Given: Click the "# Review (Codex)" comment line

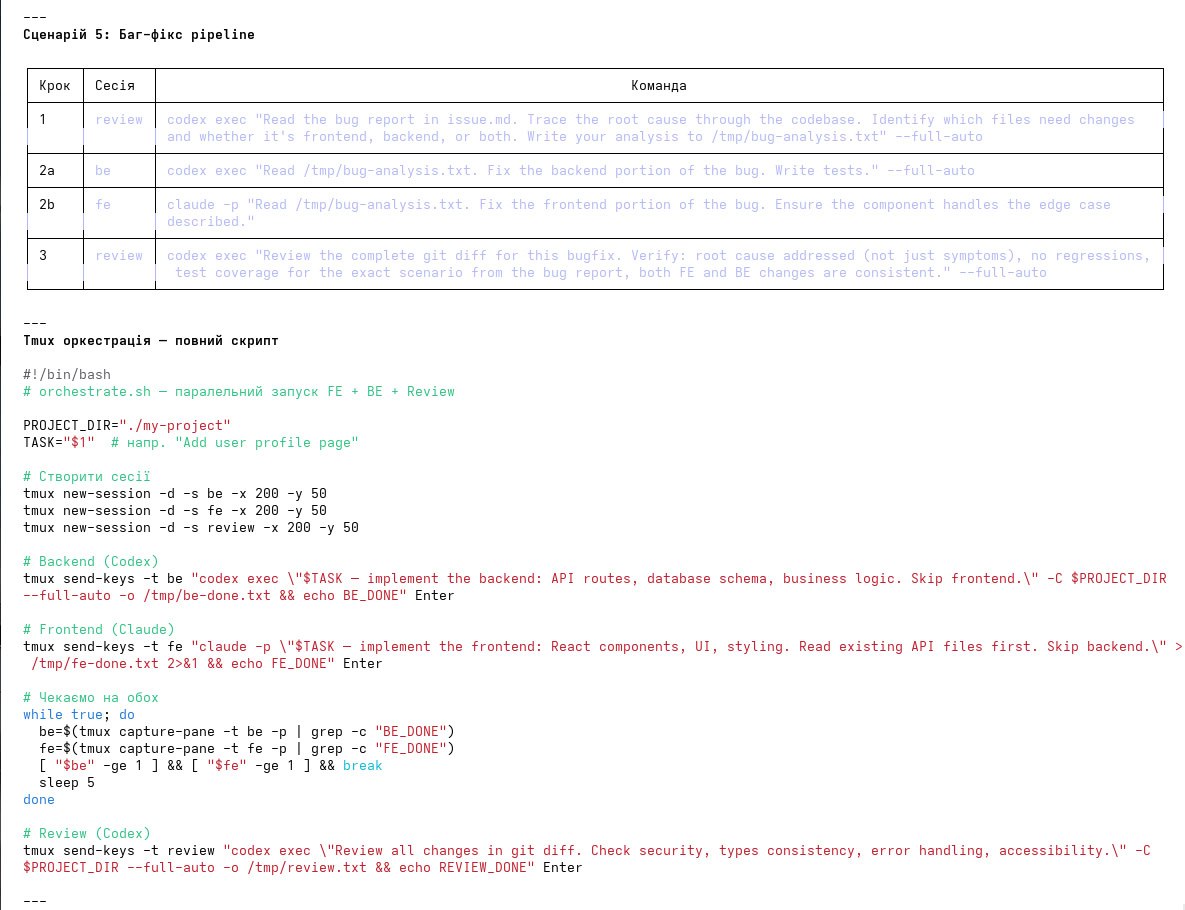Looking at the screenshot, I should click(87, 834).
